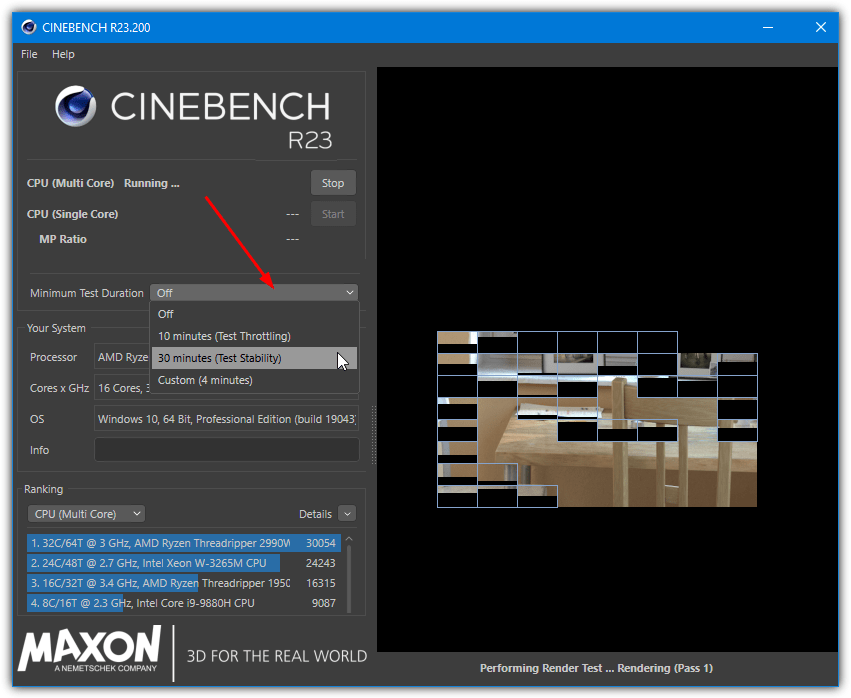Click the rendered scene preview image
Image resolution: width=851 pixels, height=698 pixels.
click(x=597, y=419)
